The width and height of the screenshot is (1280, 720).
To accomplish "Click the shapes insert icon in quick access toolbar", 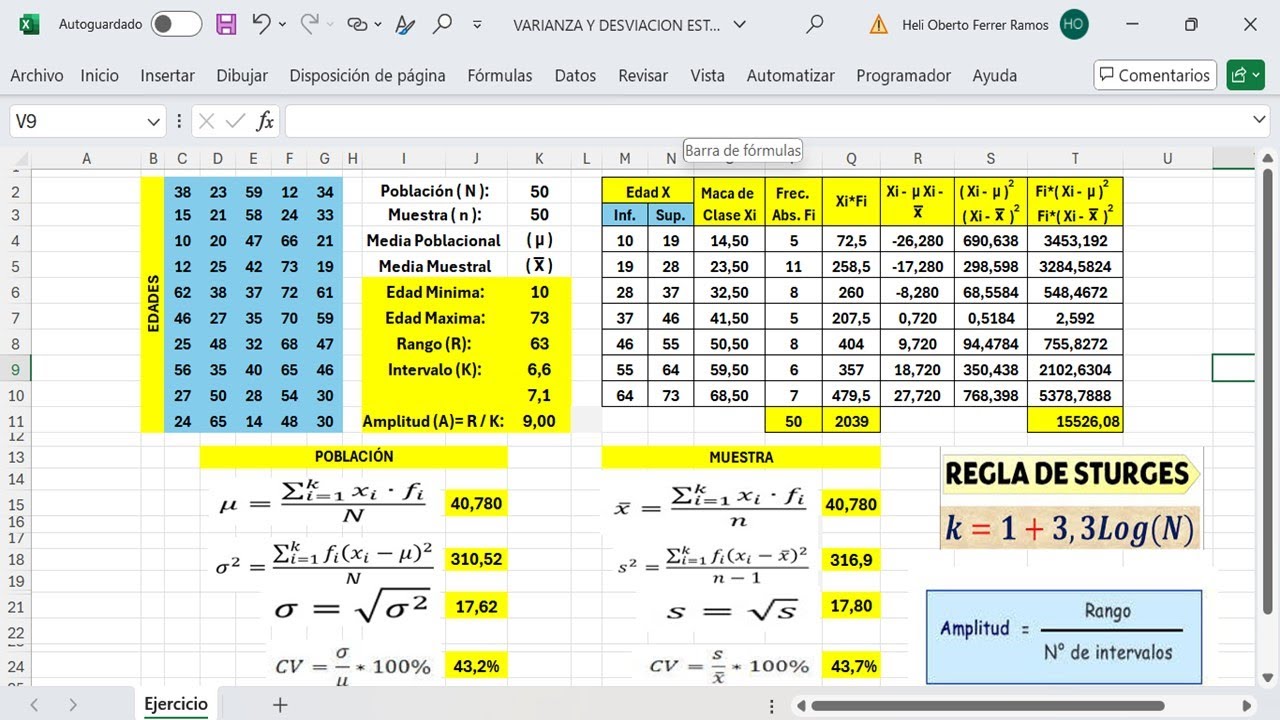I will coord(357,24).
